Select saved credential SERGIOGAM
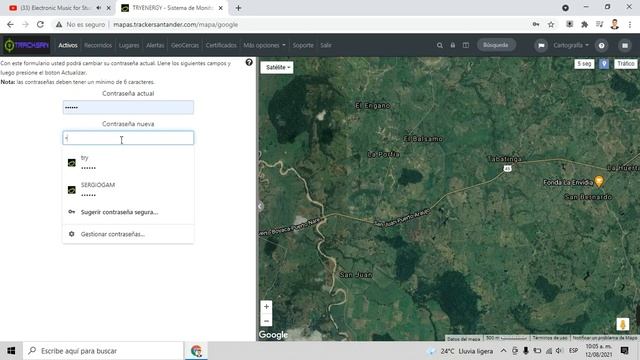This screenshot has height=360, width=640. (x=128, y=190)
